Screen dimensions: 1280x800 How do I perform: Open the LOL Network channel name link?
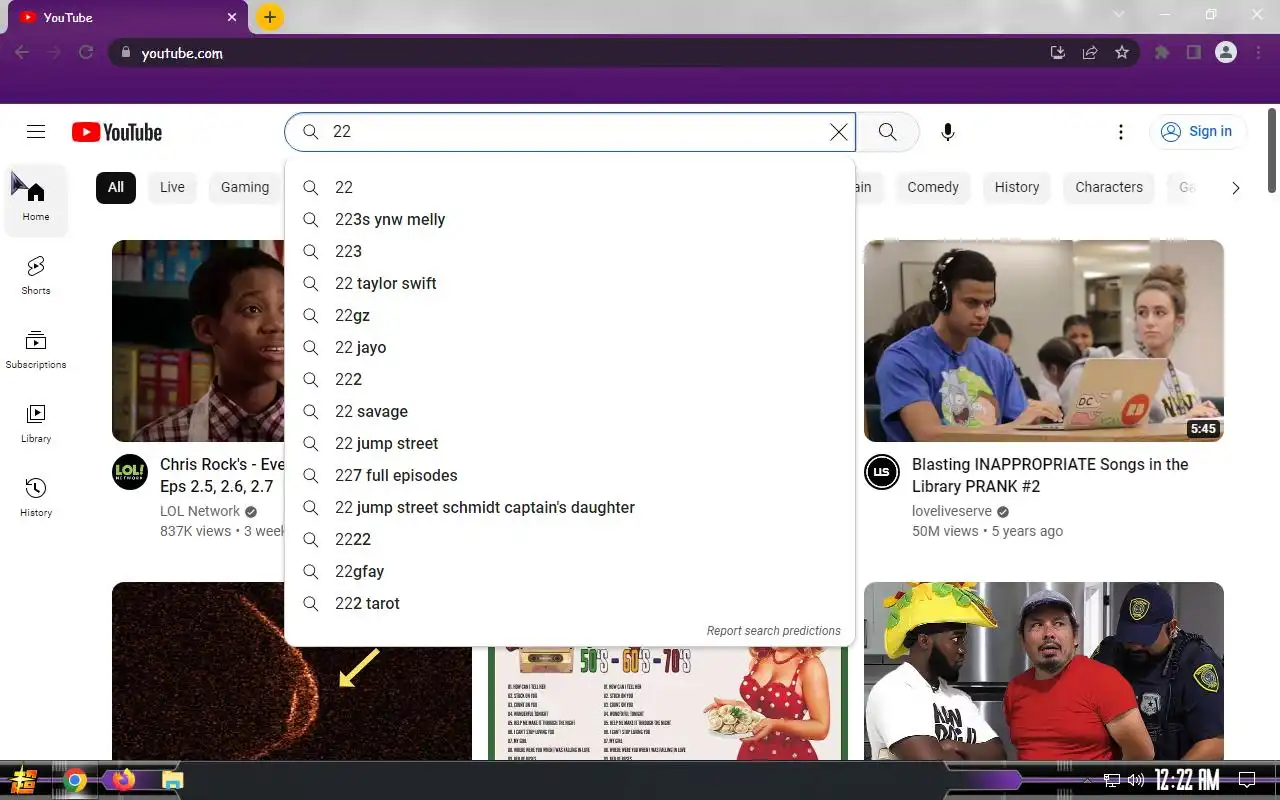pyautogui.click(x=200, y=511)
